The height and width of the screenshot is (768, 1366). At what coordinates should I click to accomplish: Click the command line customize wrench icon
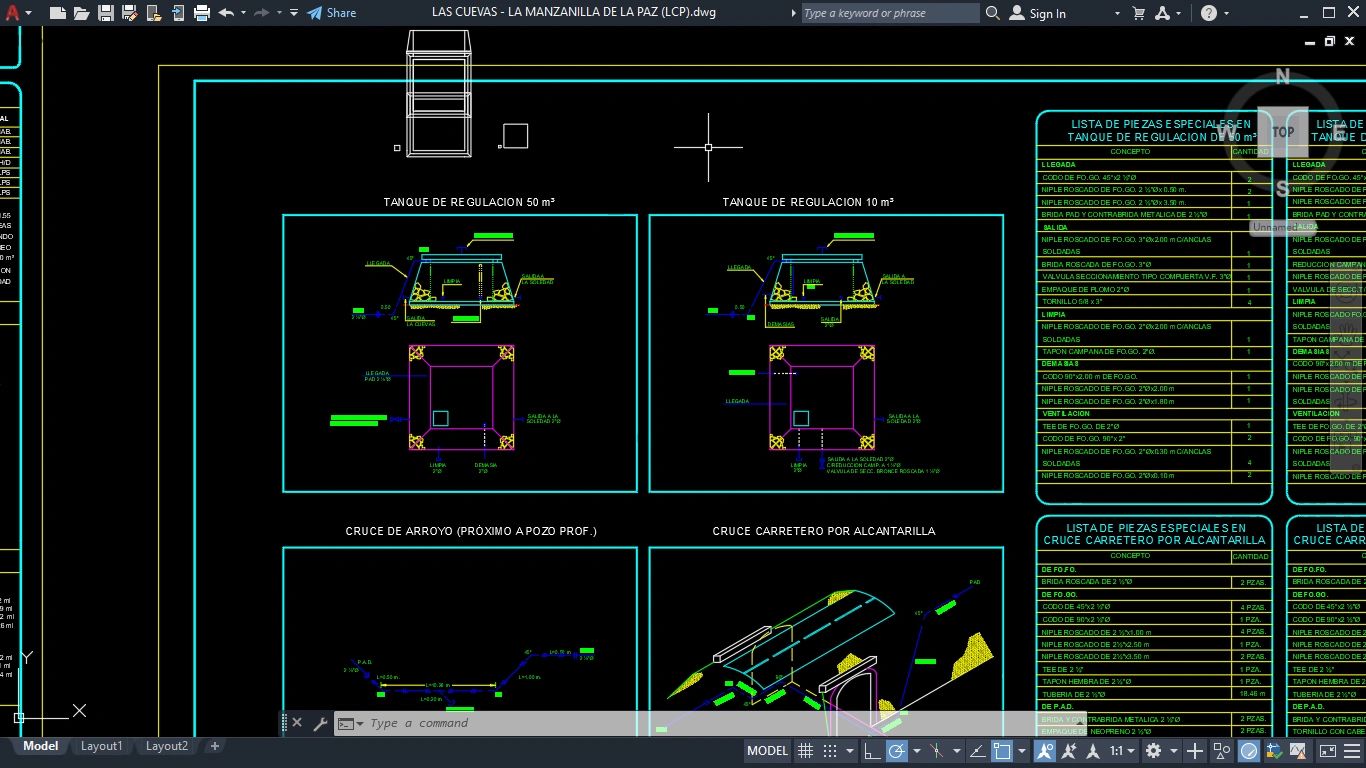(320, 723)
